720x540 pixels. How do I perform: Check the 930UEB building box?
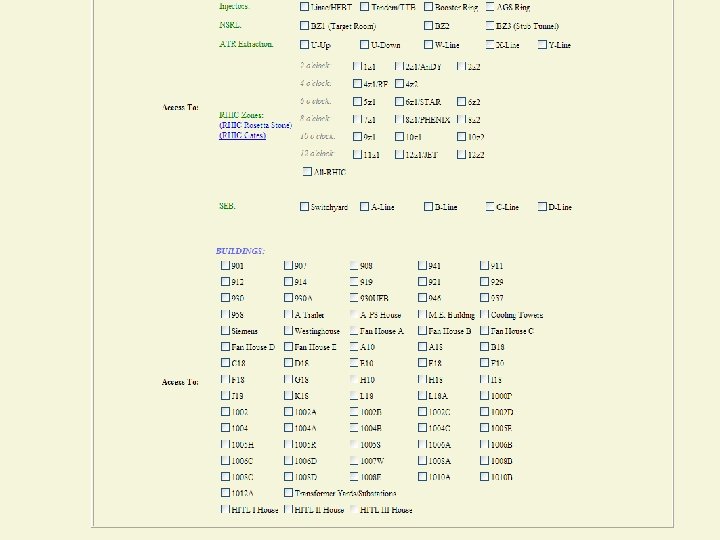point(354,297)
